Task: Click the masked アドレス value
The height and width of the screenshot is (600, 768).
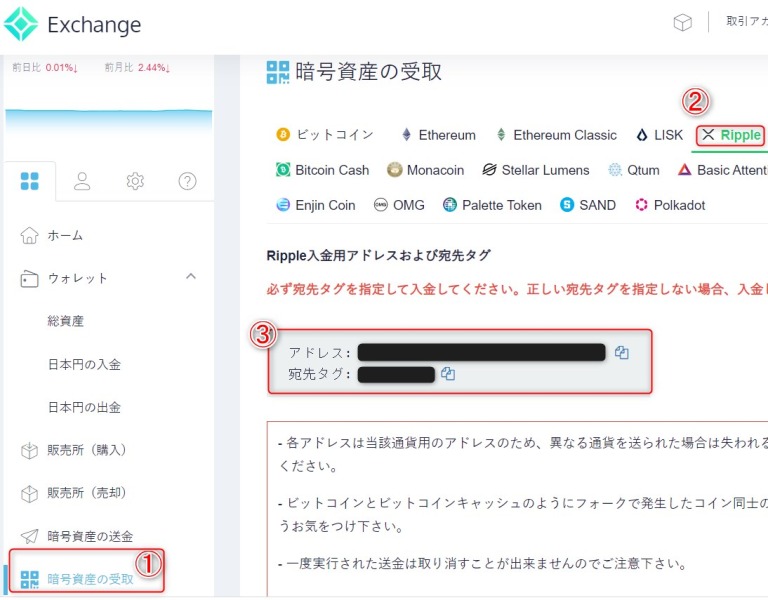Action: tap(481, 352)
